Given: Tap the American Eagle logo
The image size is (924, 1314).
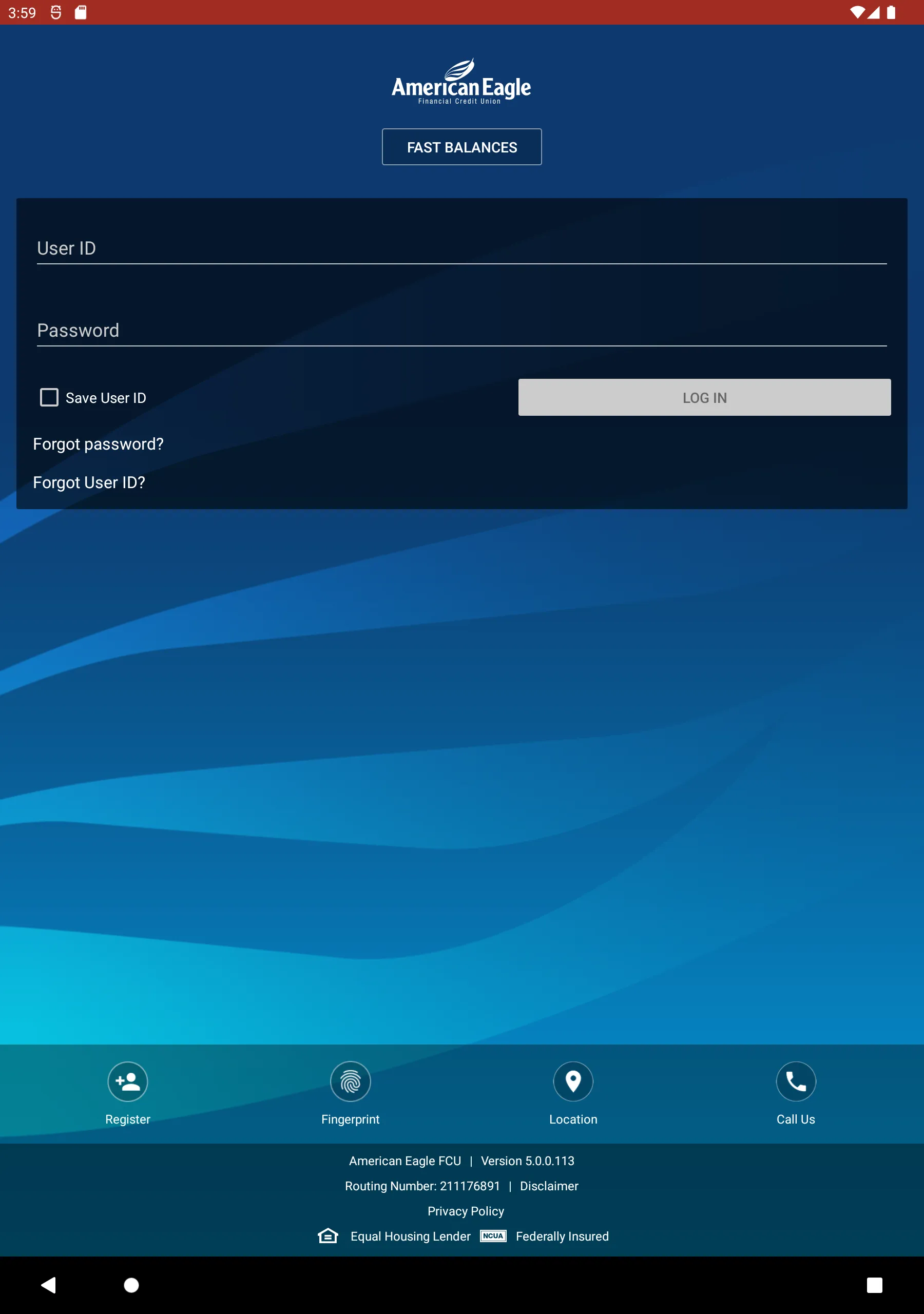Looking at the screenshot, I should 461,81.
